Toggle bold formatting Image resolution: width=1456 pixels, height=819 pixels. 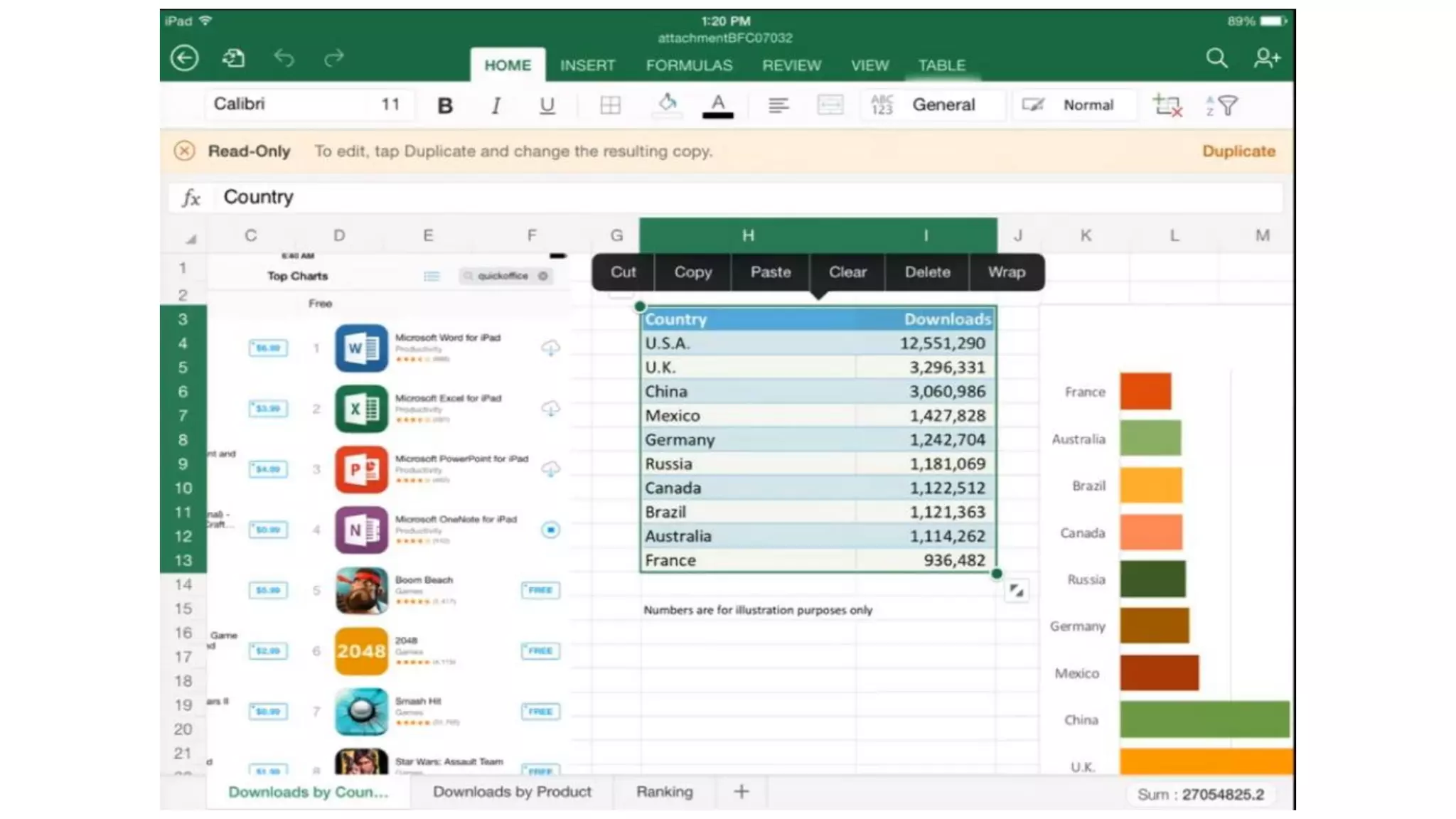(x=445, y=105)
